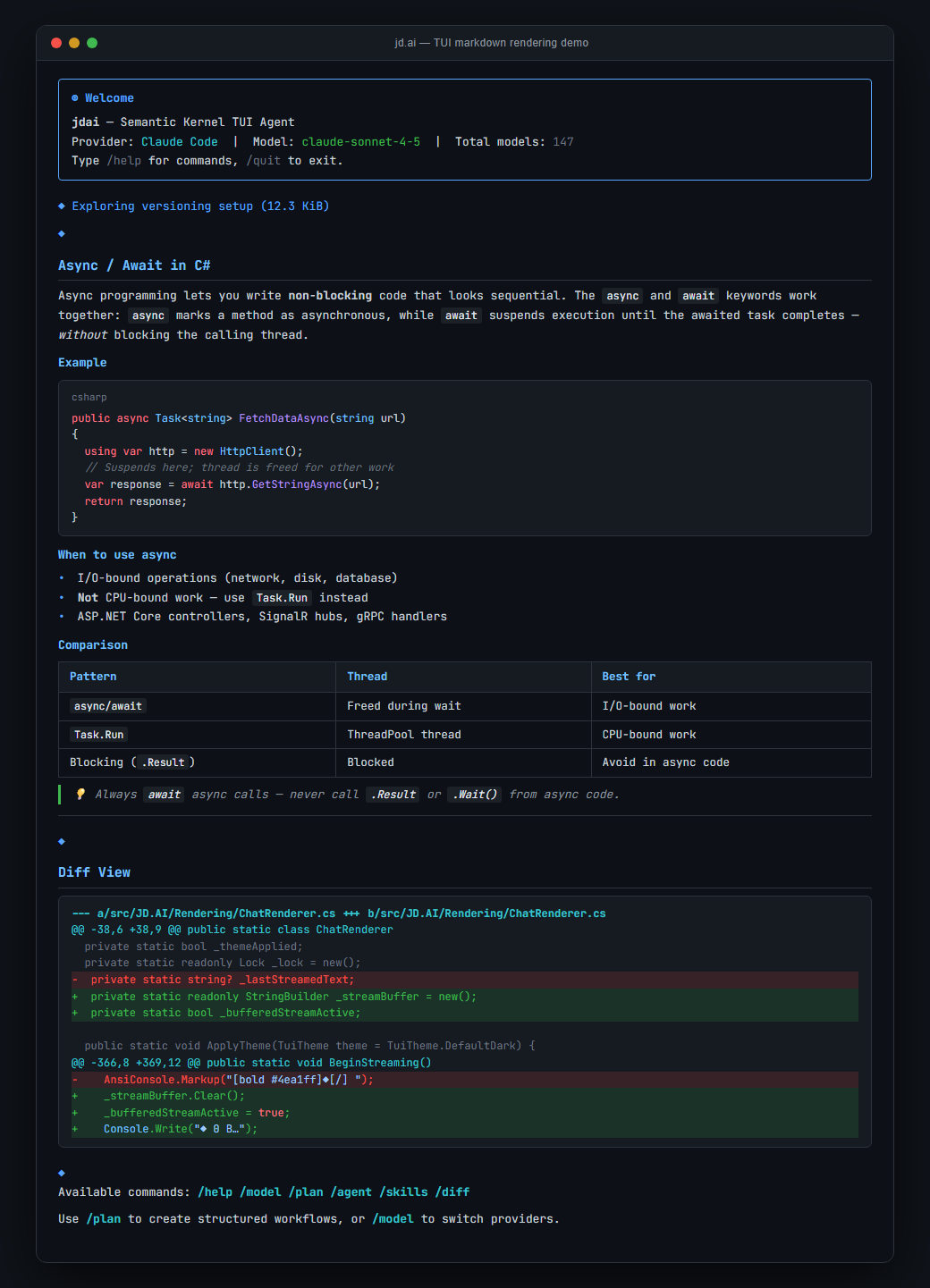The image size is (930, 1288).
Task: Click the lightbulb tip icon
Action: tap(80, 795)
